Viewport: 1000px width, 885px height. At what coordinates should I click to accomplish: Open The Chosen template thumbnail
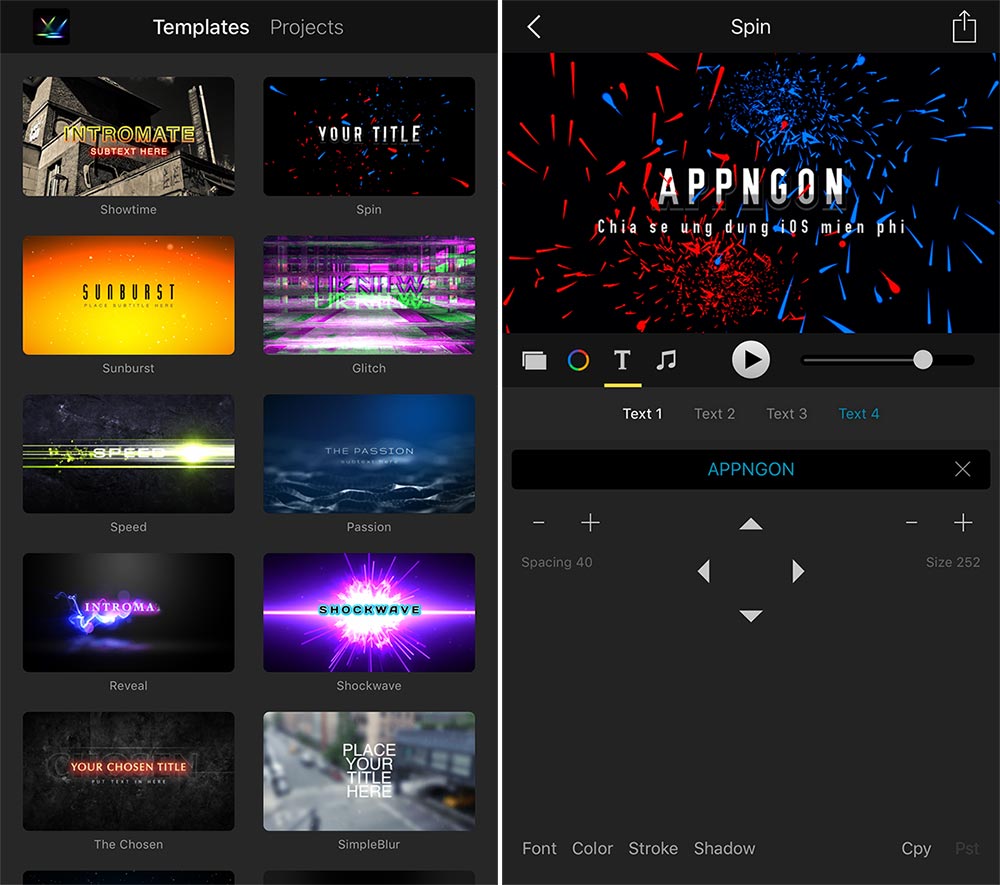(x=128, y=772)
